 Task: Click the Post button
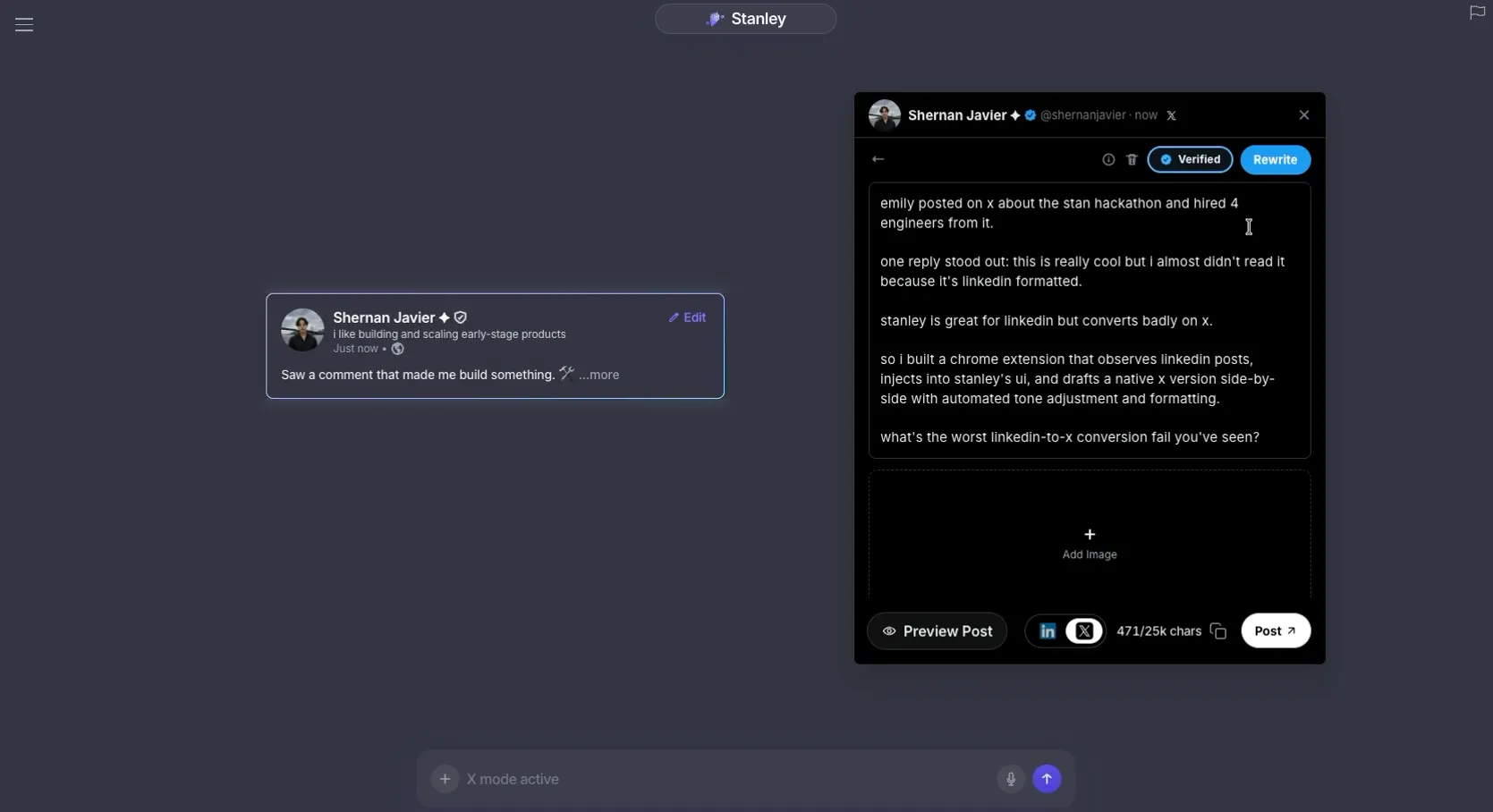coord(1275,631)
